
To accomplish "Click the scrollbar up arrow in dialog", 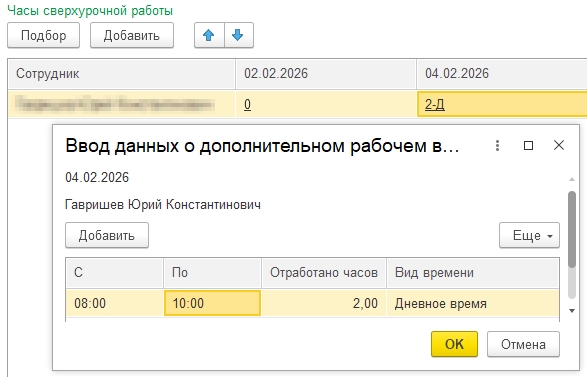I will coord(572,179).
